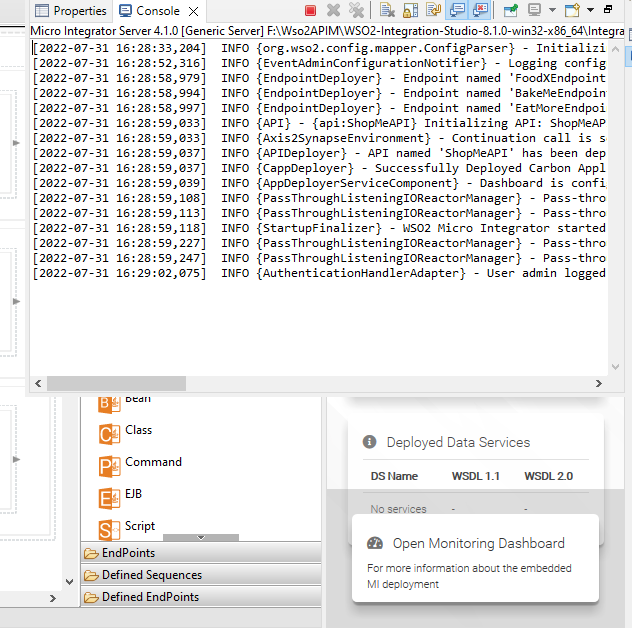This screenshot has height=628, width=632.
Task: Click the palette scroll-down arrow below Script
Action: (201, 537)
